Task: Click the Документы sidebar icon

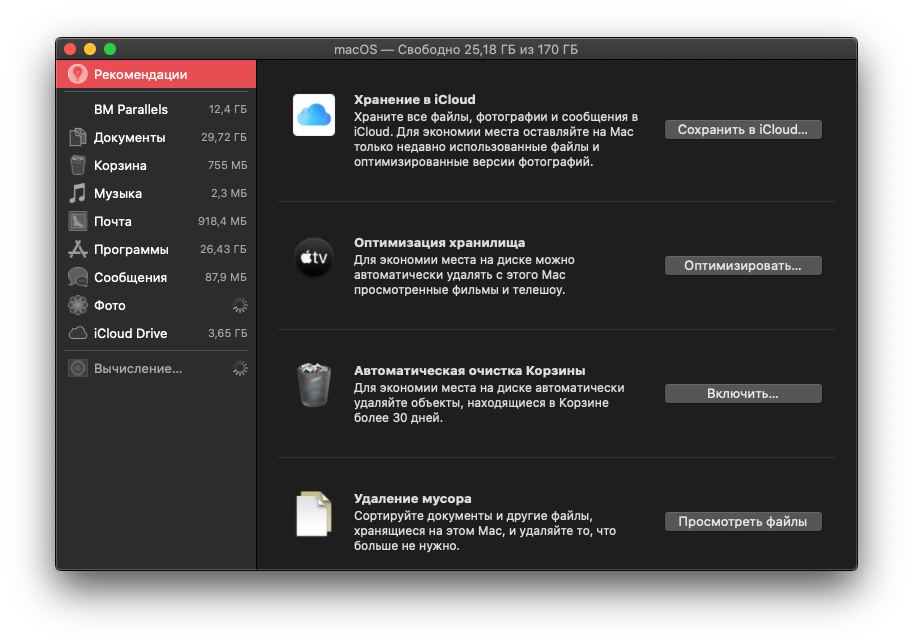Action: [x=77, y=137]
